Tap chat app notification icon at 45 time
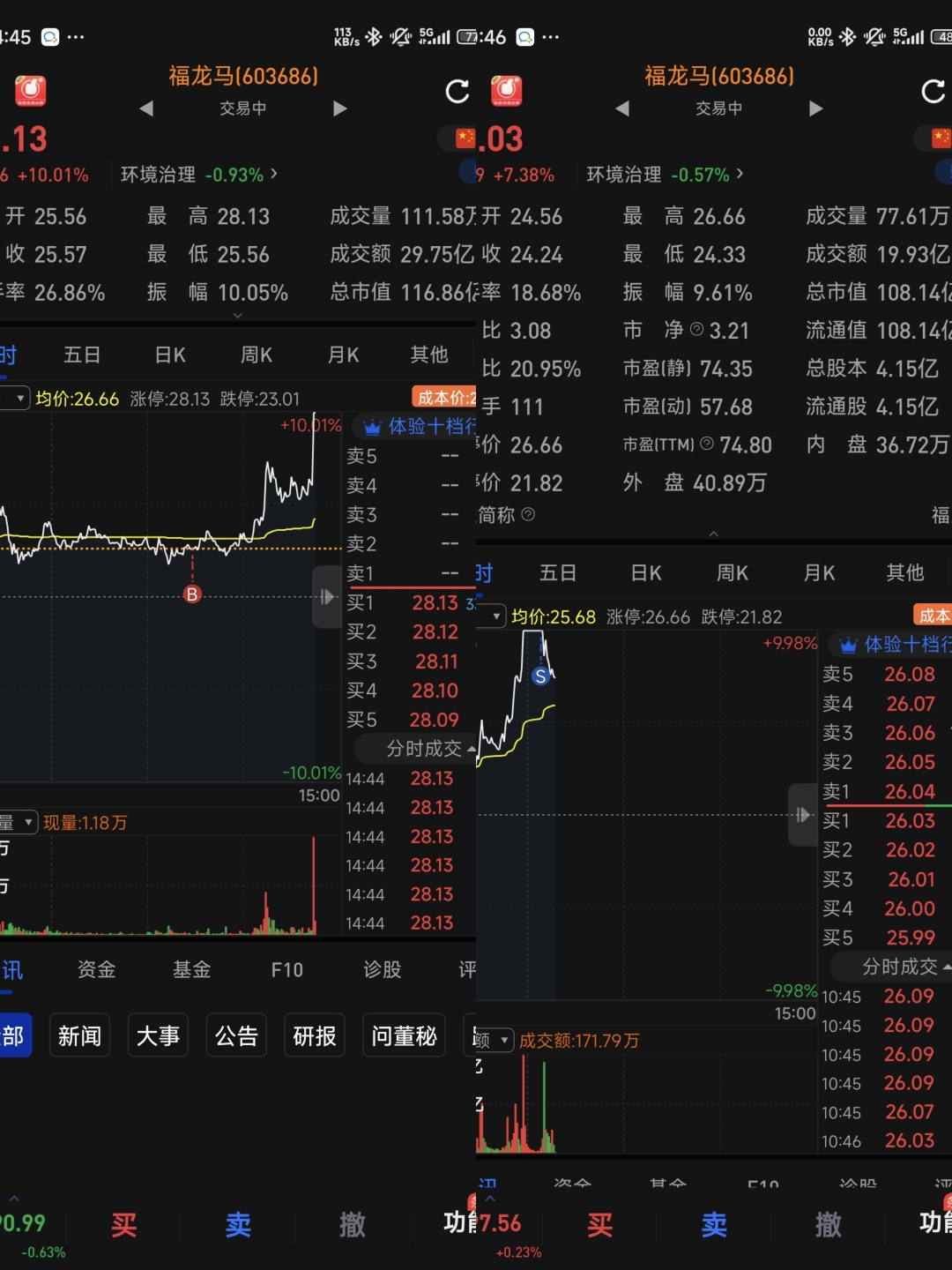The height and width of the screenshot is (1270, 952). (x=50, y=37)
